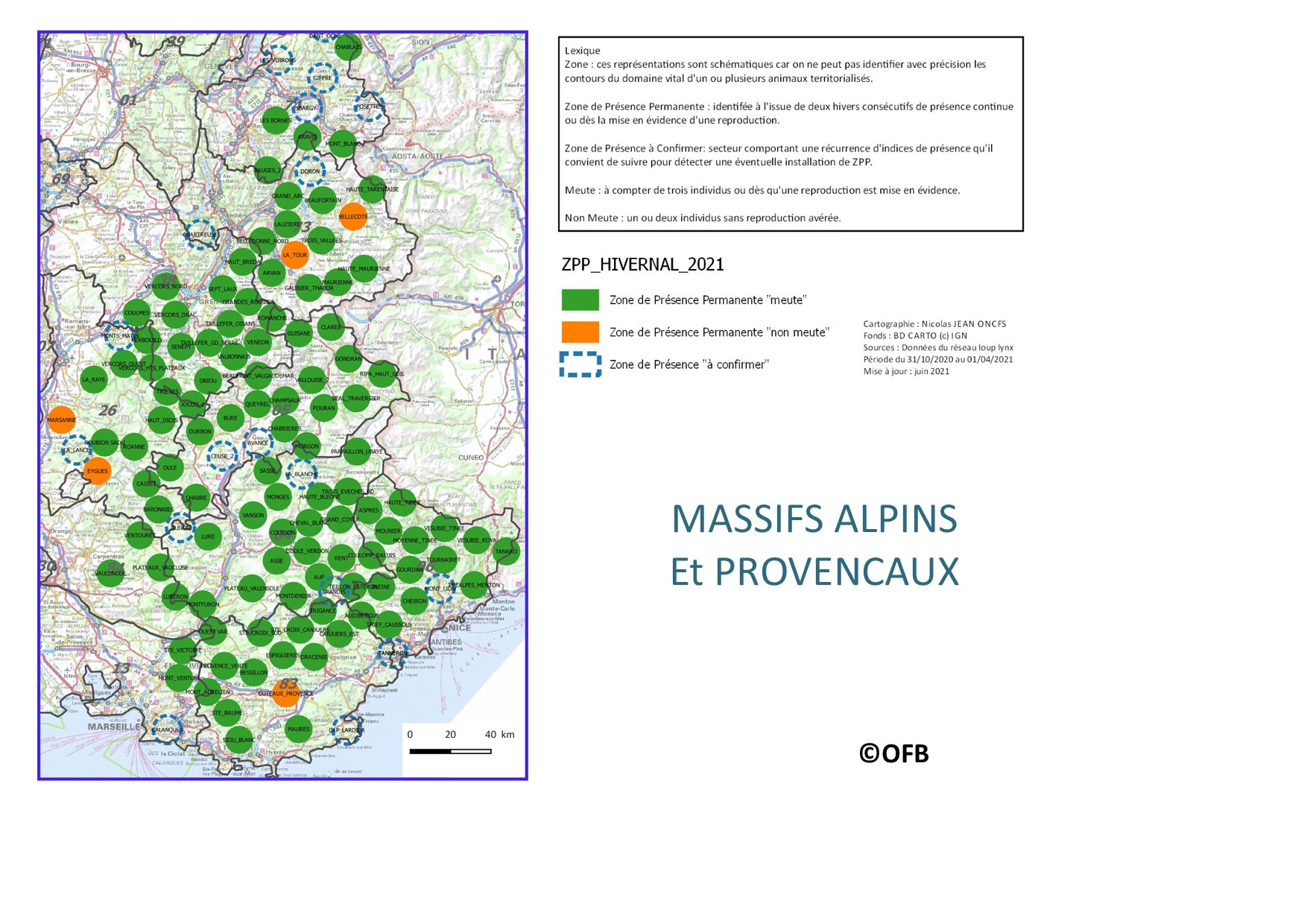Screen dimensions: 1307x924
Task: Click the green MAURES zone circle
Action: click(x=299, y=730)
